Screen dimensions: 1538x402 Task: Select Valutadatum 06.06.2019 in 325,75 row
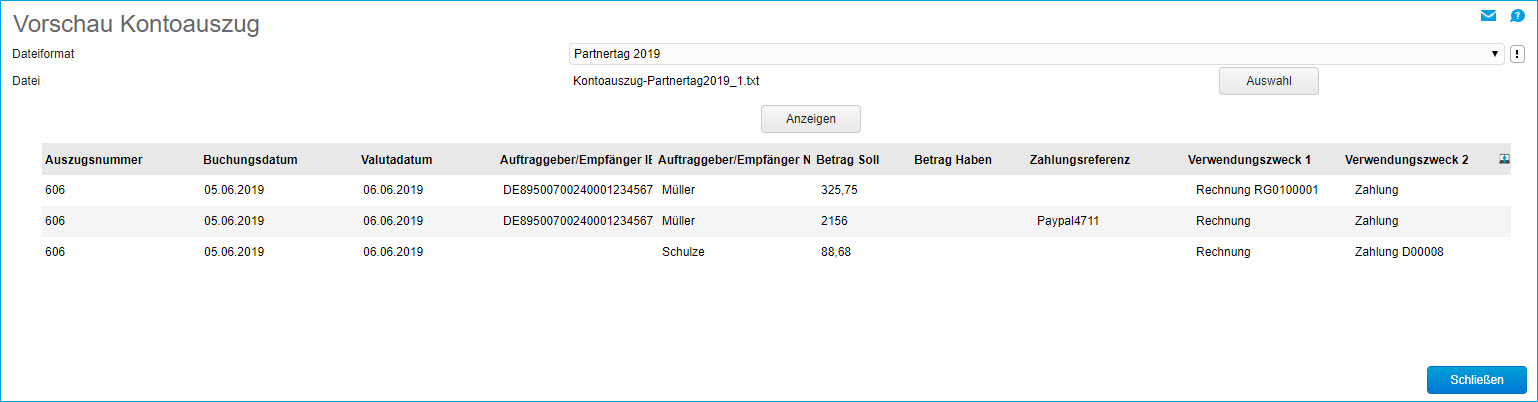tap(394, 189)
